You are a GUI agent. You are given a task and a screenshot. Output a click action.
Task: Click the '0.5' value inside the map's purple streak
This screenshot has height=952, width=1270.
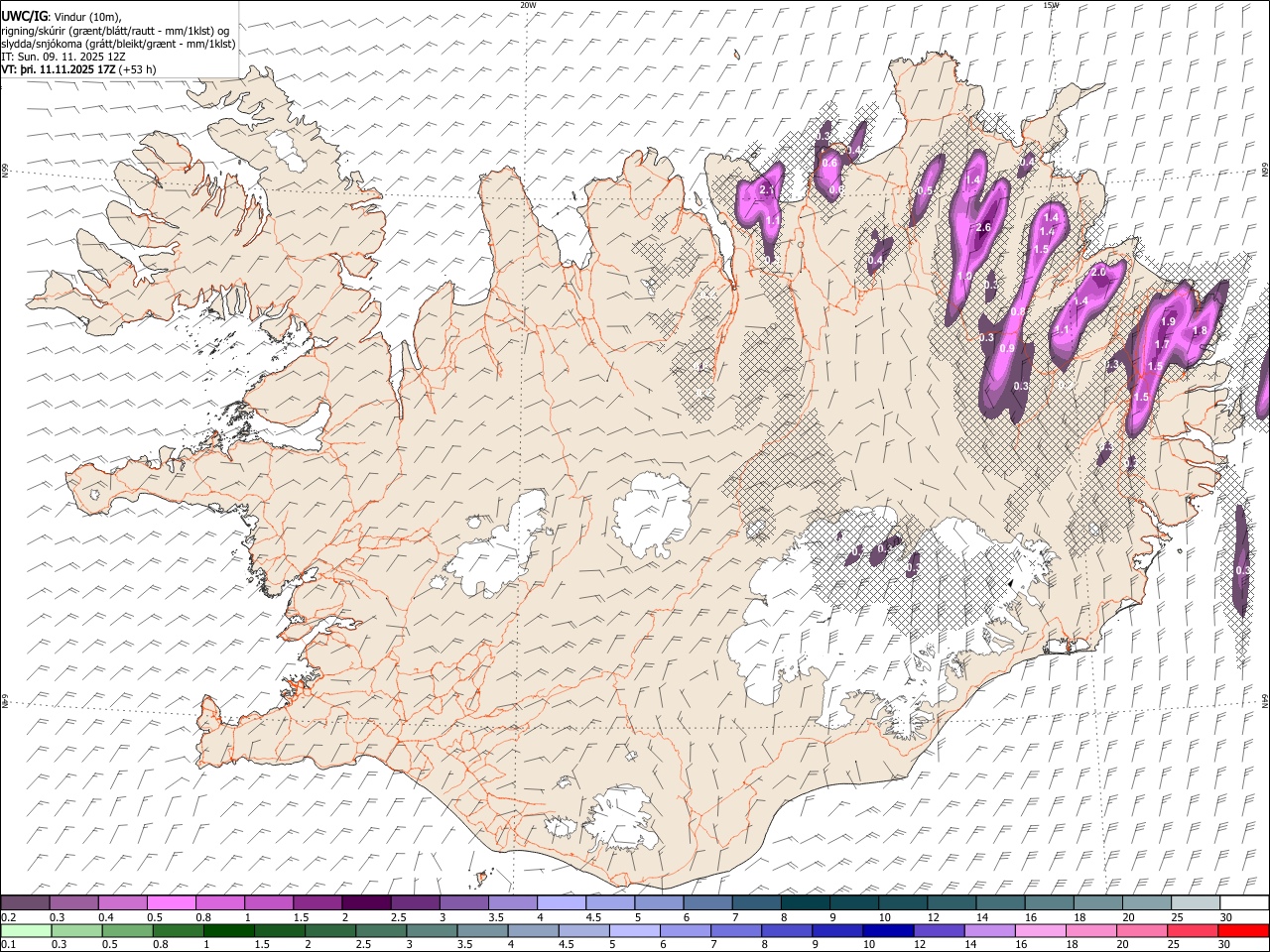pyautogui.click(x=925, y=190)
